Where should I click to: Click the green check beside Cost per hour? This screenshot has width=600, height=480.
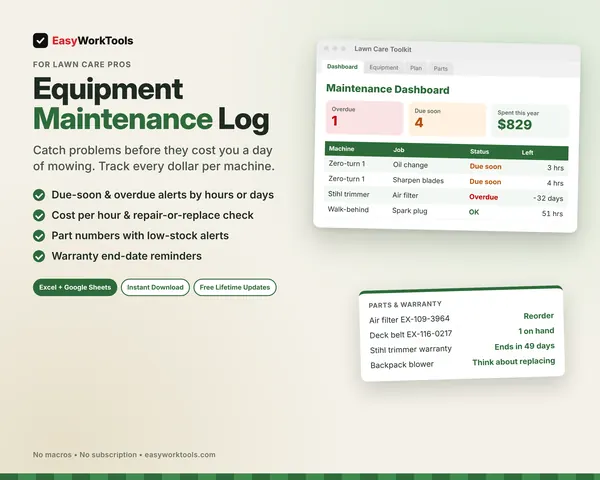pyautogui.click(x=39, y=215)
